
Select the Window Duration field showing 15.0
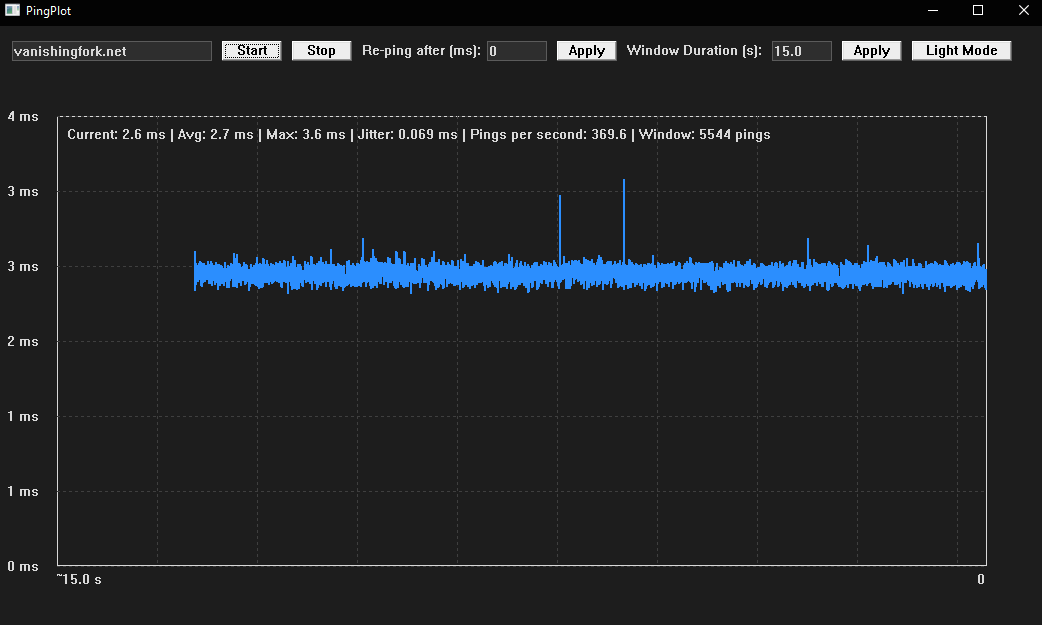click(x=801, y=51)
